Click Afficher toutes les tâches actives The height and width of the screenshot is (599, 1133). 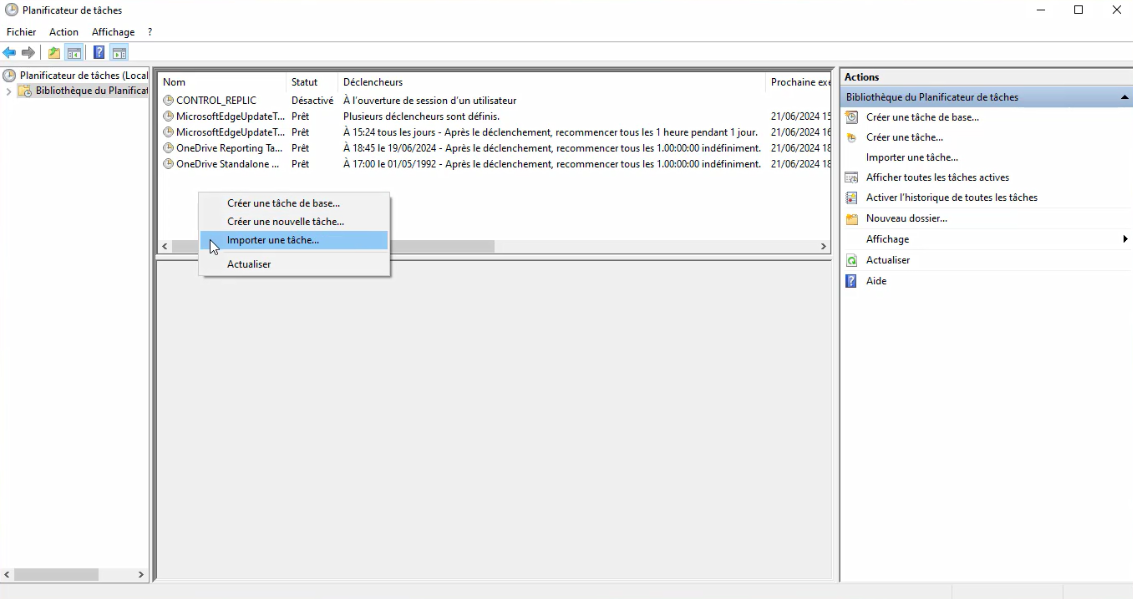[937, 177]
